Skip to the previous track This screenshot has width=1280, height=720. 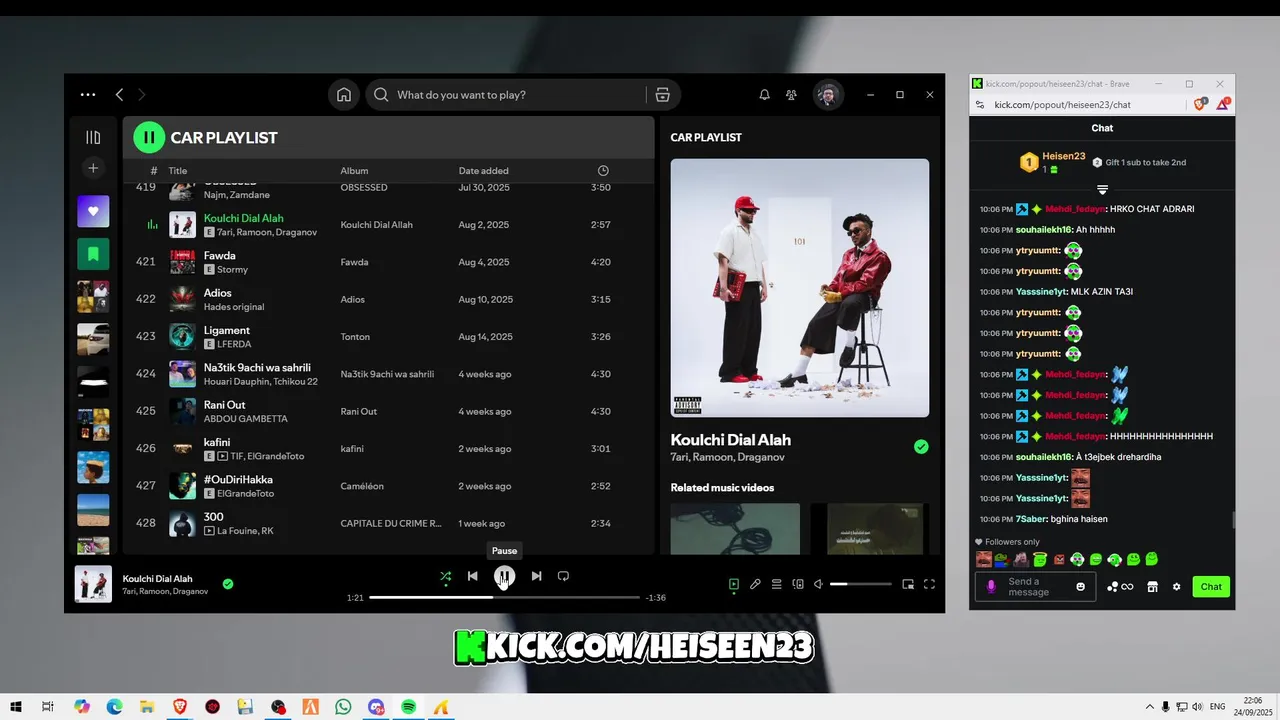coord(473,576)
